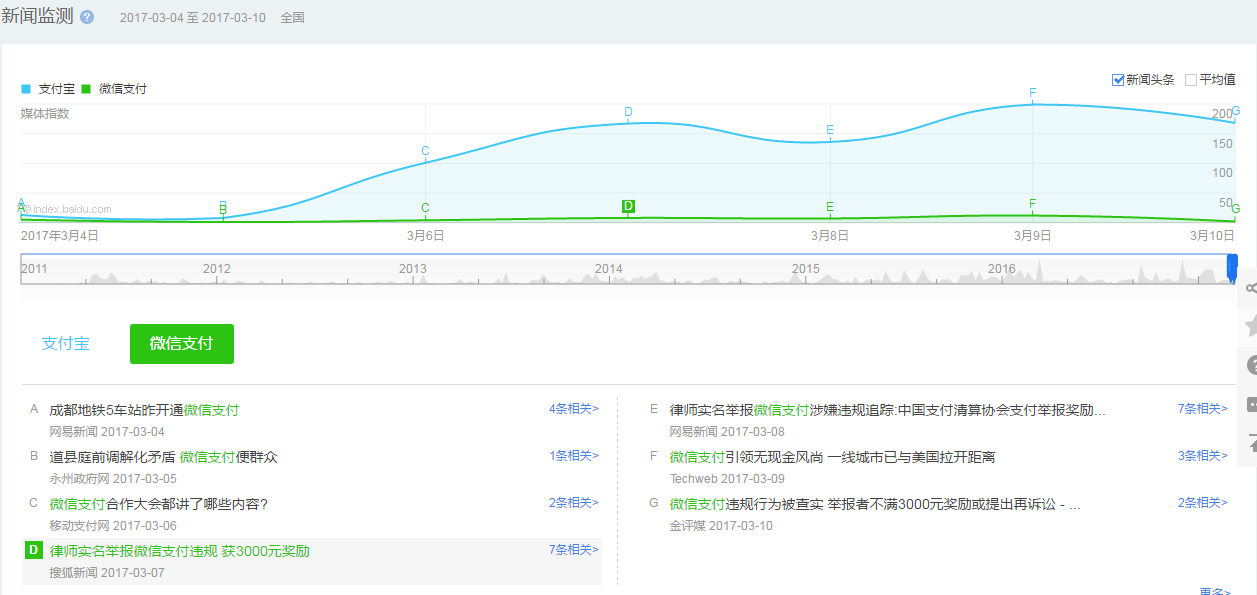The width and height of the screenshot is (1257, 595).
Task: Click the 2013 label on the year timeline
Action: (413, 268)
